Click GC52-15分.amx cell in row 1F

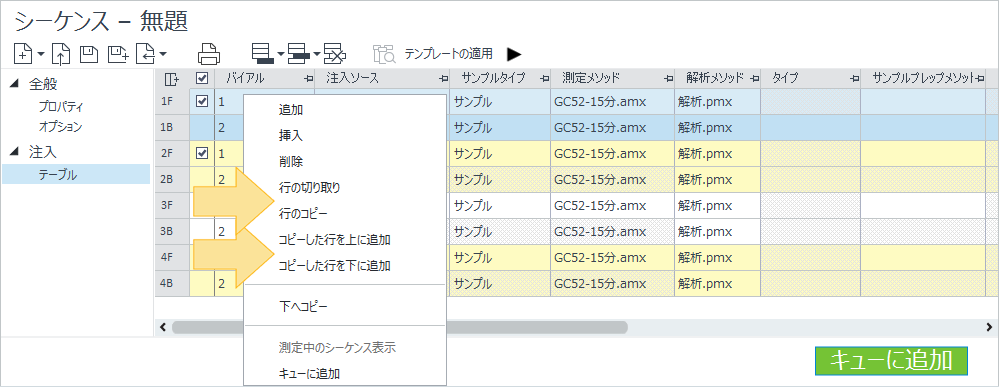[x=612, y=101]
